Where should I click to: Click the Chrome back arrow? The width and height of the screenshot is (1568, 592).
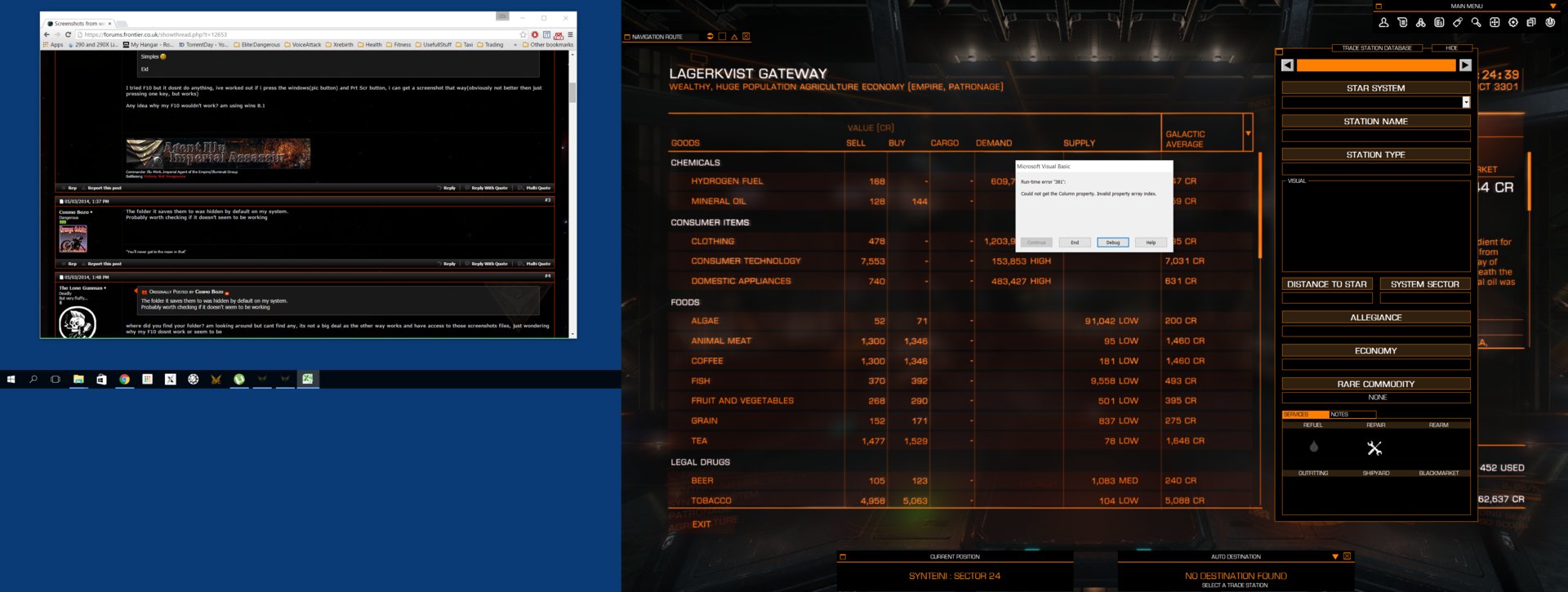coord(47,34)
